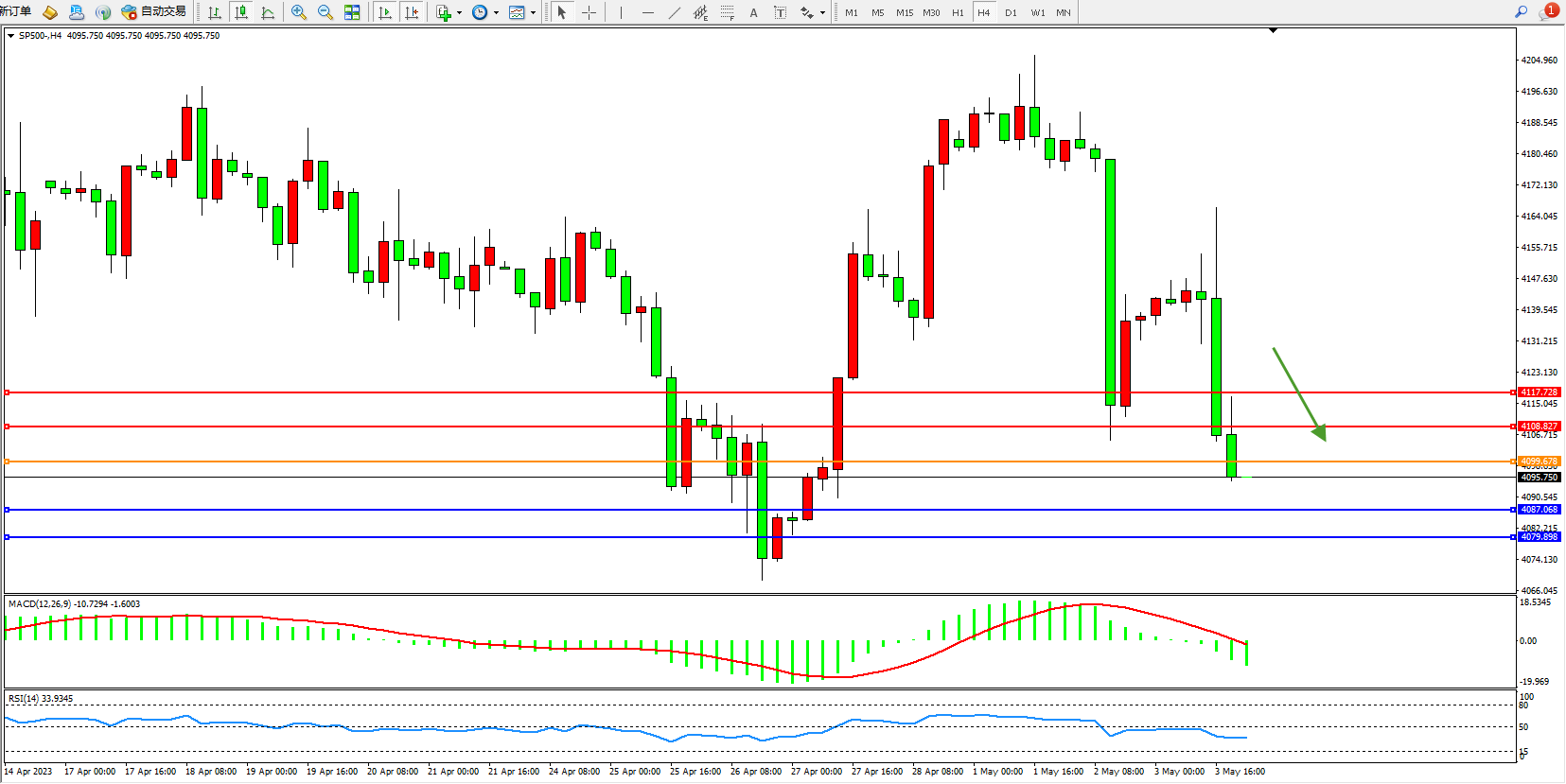
Task: Open the search magnifier at top right
Action: click(1522, 12)
